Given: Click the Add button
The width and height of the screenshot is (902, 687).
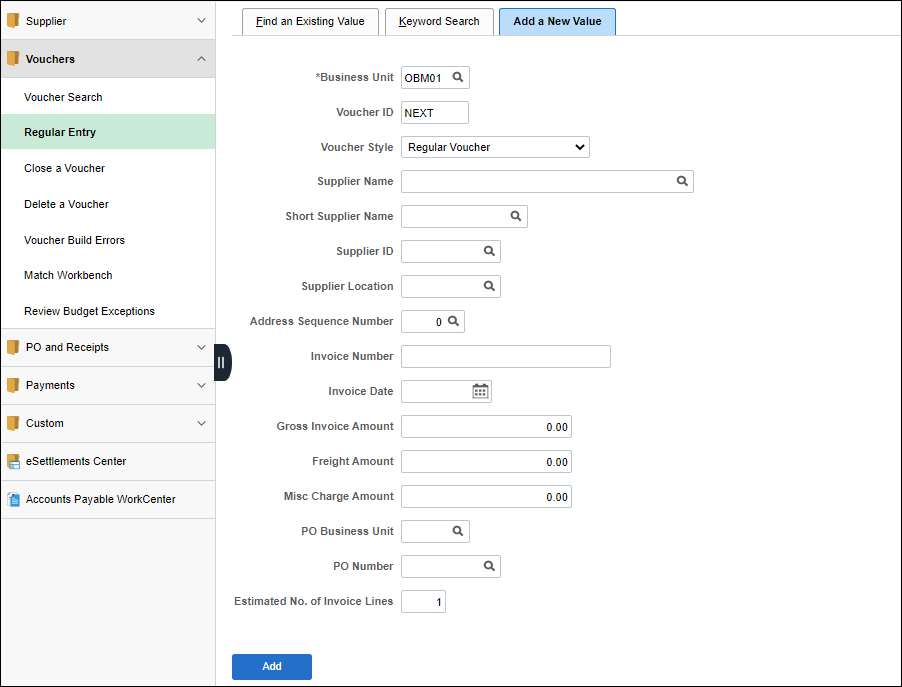Looking at the screenshot, I should point(272,666).
